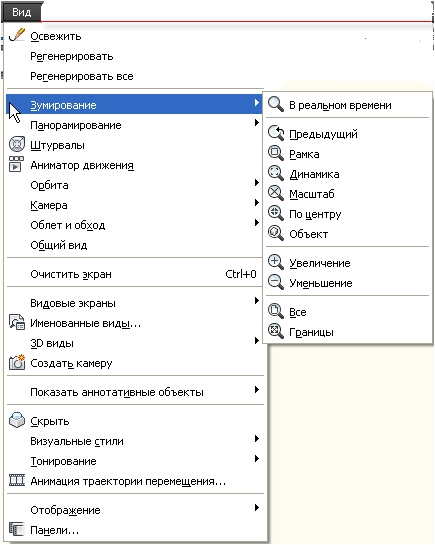Click the Уменьшение zoom out icon
This screenshot has width=435, height=545.
[276, 282]
